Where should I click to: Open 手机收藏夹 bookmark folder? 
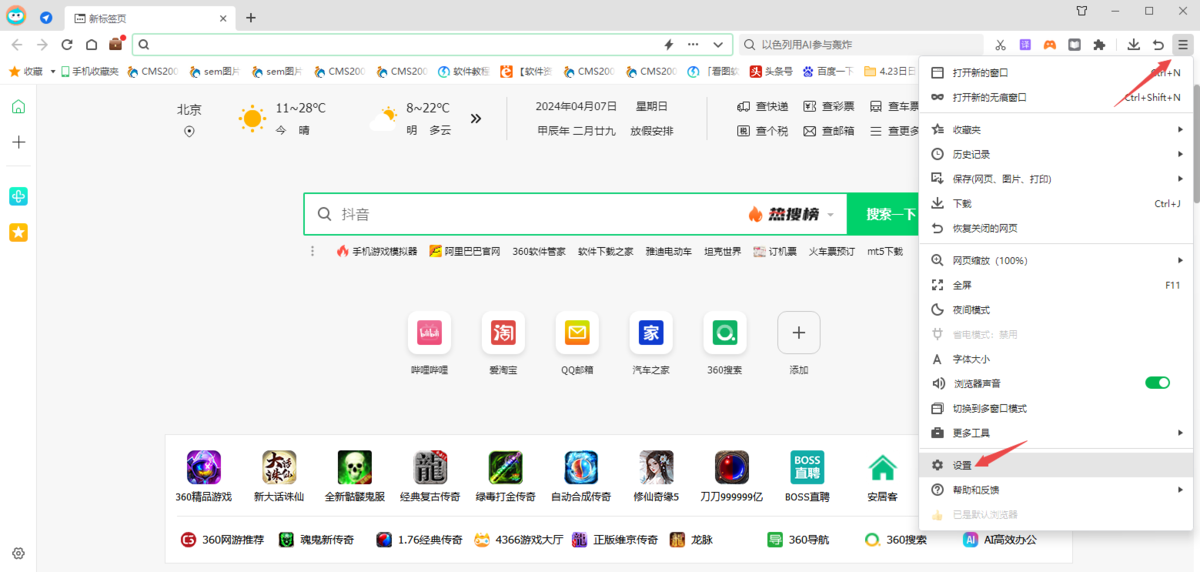89,71
